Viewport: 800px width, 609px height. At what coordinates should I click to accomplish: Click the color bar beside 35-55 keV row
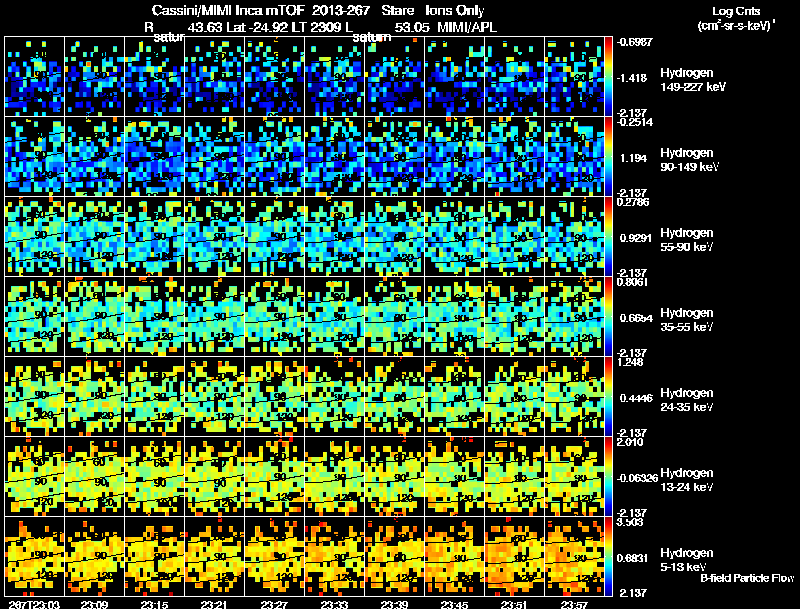point(608,316)
